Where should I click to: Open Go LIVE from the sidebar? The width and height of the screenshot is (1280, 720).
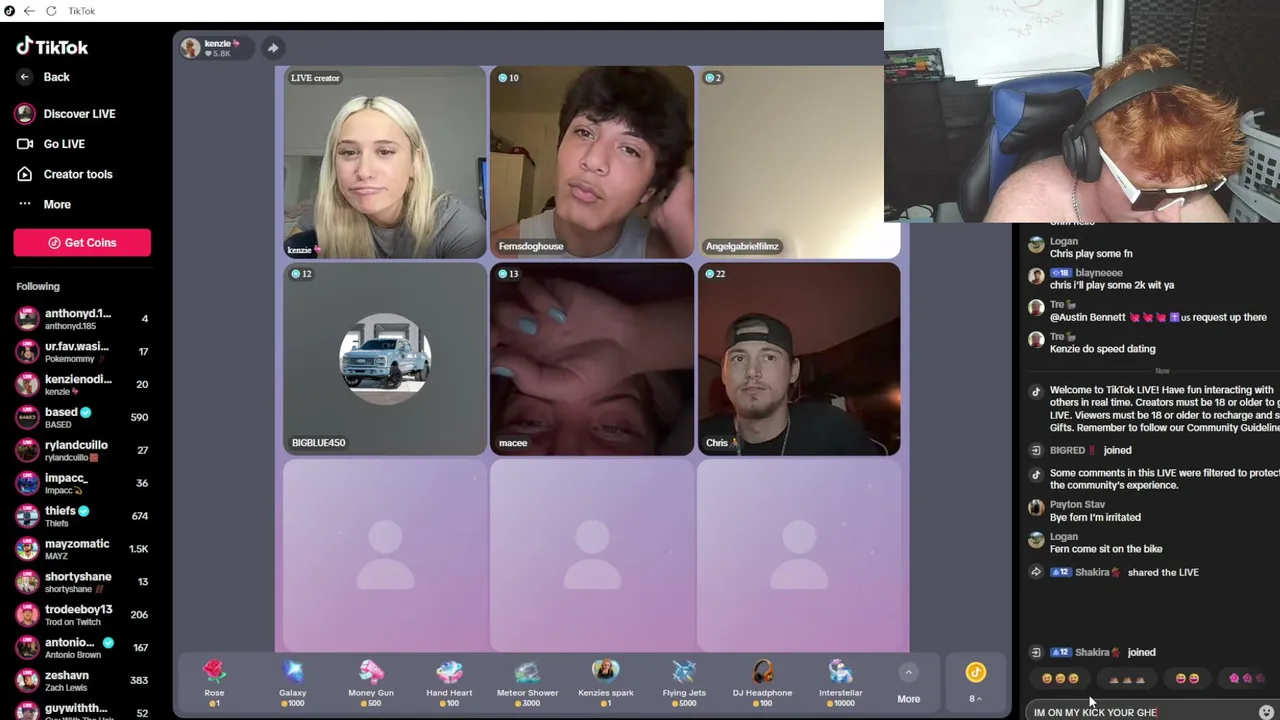(51, 144)
